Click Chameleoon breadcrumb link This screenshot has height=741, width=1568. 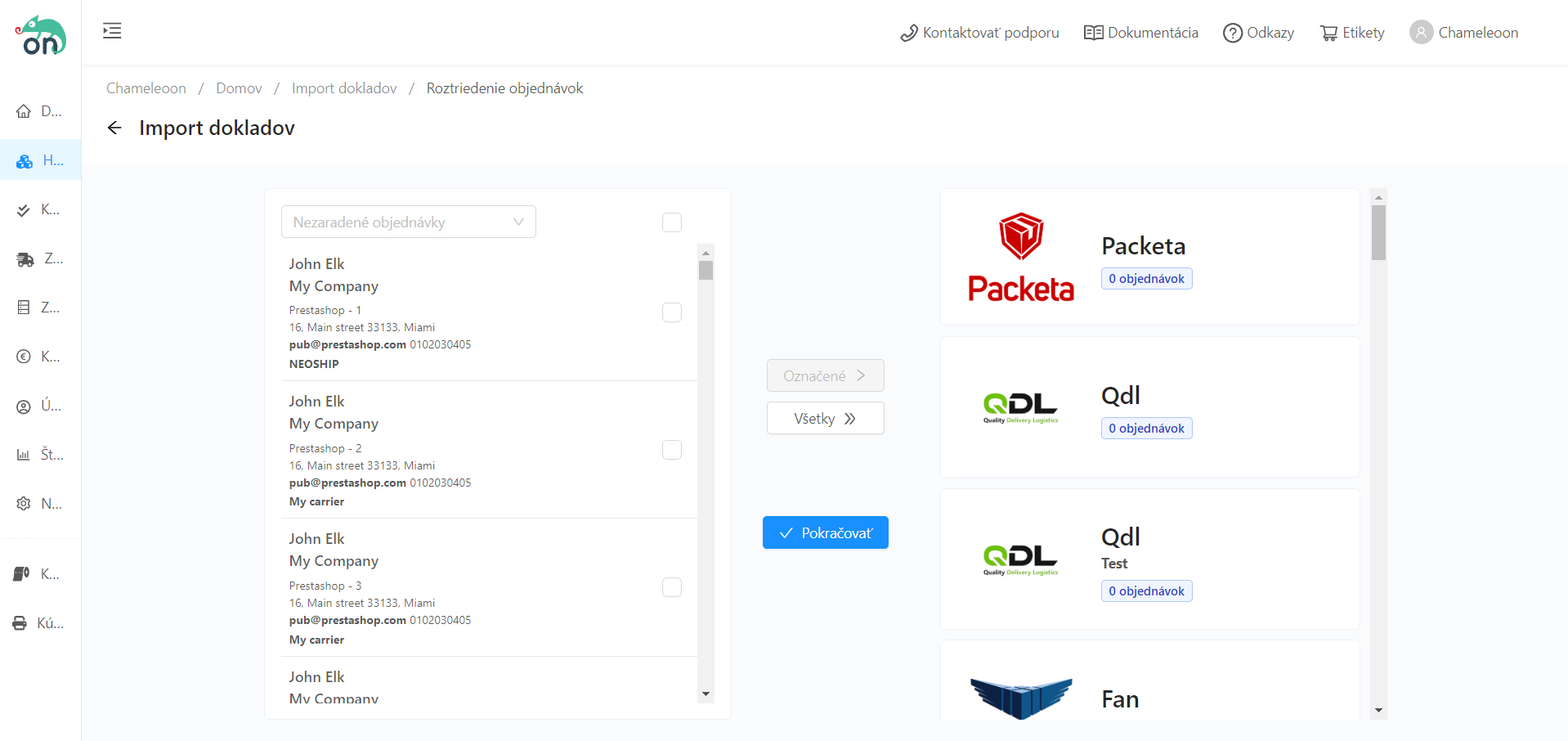[146, 88]
